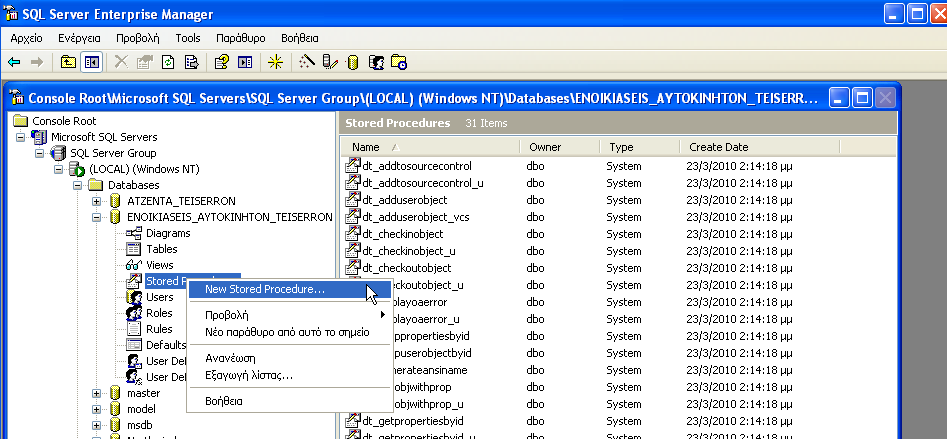Select Νέο παράθυρο από αυτό το σημείο
The height and width of the screenshot is (439, 947).
(x=289, y=332)
